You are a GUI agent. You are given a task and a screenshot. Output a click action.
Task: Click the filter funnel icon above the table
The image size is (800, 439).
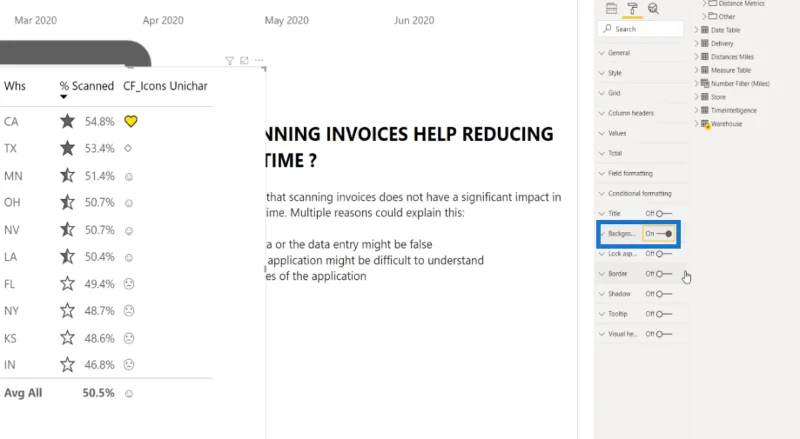pyautogui.click(x=230, y=61)
